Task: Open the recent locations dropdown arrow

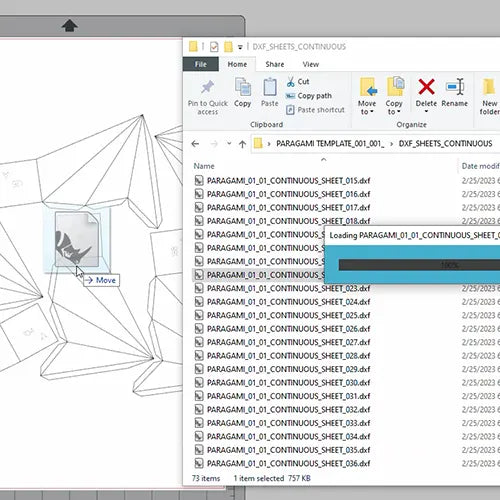Action: (x=229, y=144)
